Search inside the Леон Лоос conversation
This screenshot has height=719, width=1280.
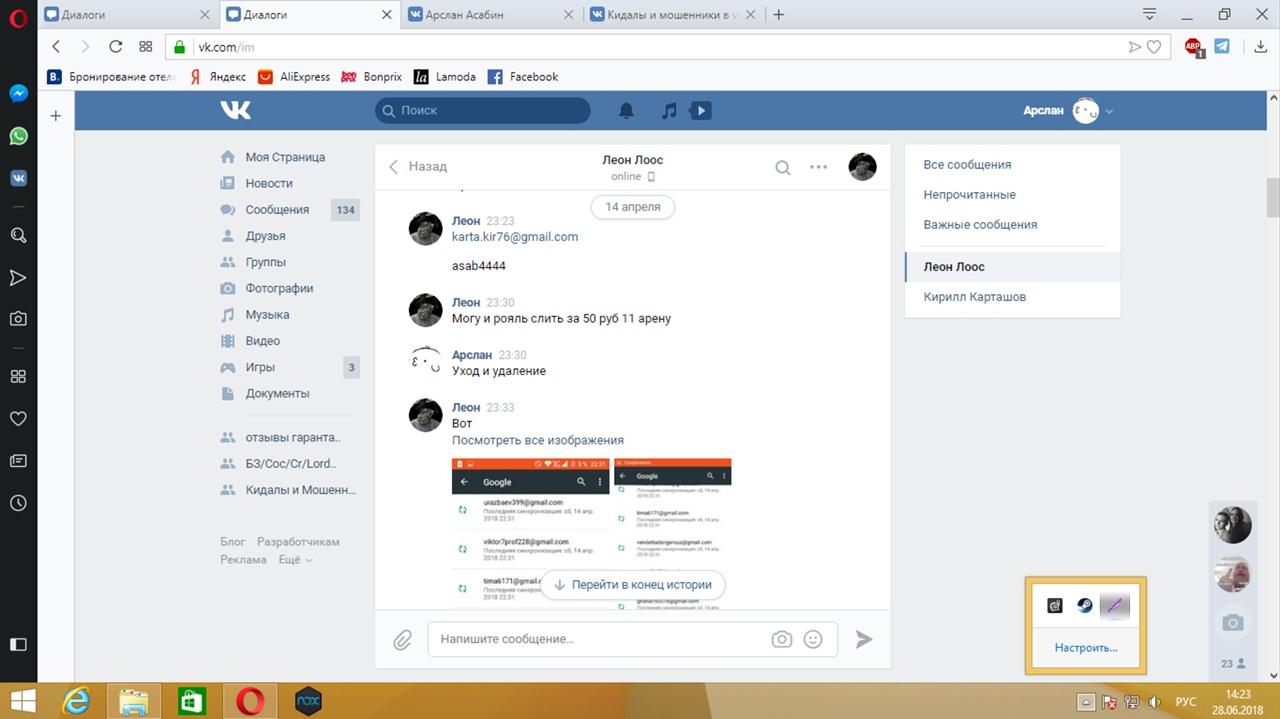783,167
